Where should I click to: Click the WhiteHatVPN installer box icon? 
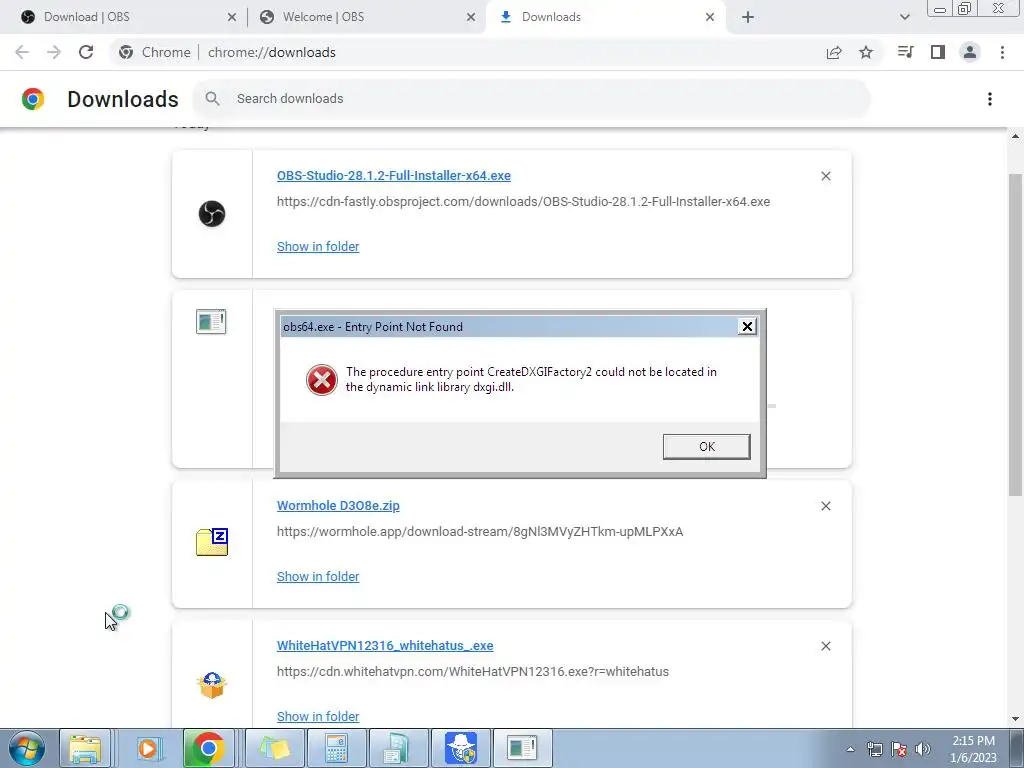[x=212, y=685]
